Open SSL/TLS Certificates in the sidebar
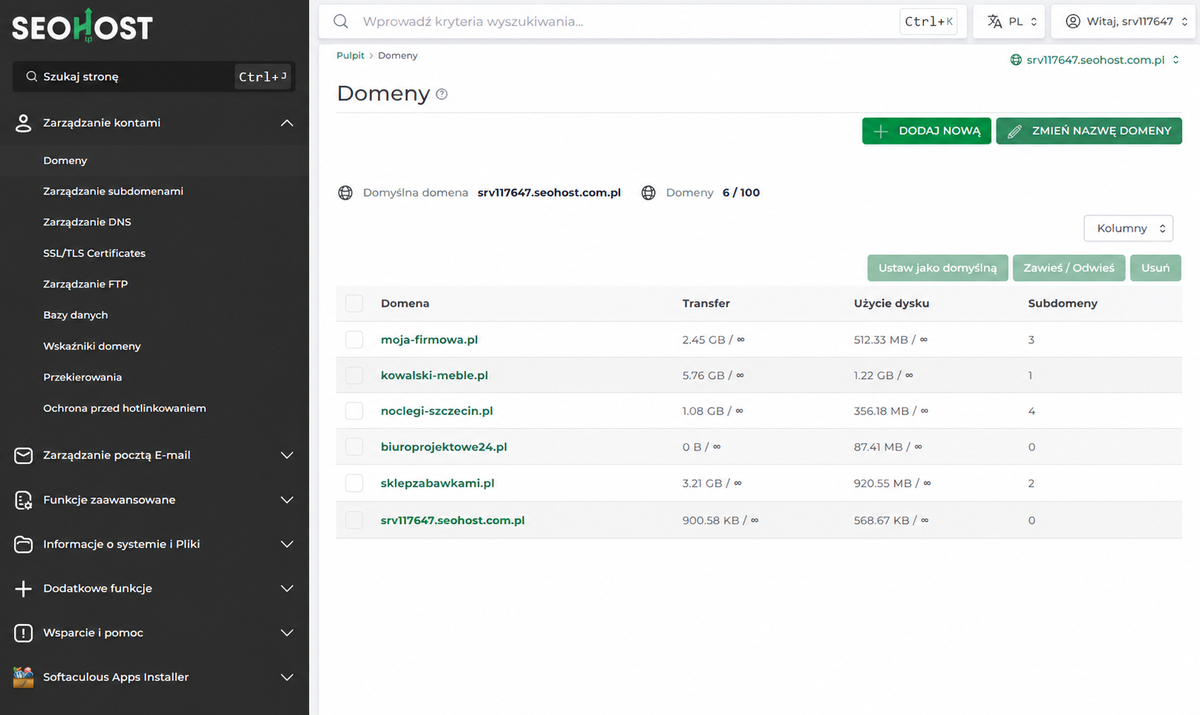Viewport: 1200px width, 715px height. (x=94, y=253)
